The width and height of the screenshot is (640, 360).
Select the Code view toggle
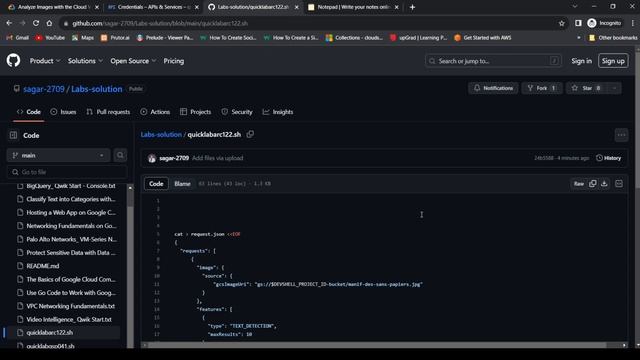tap(156, 184)
